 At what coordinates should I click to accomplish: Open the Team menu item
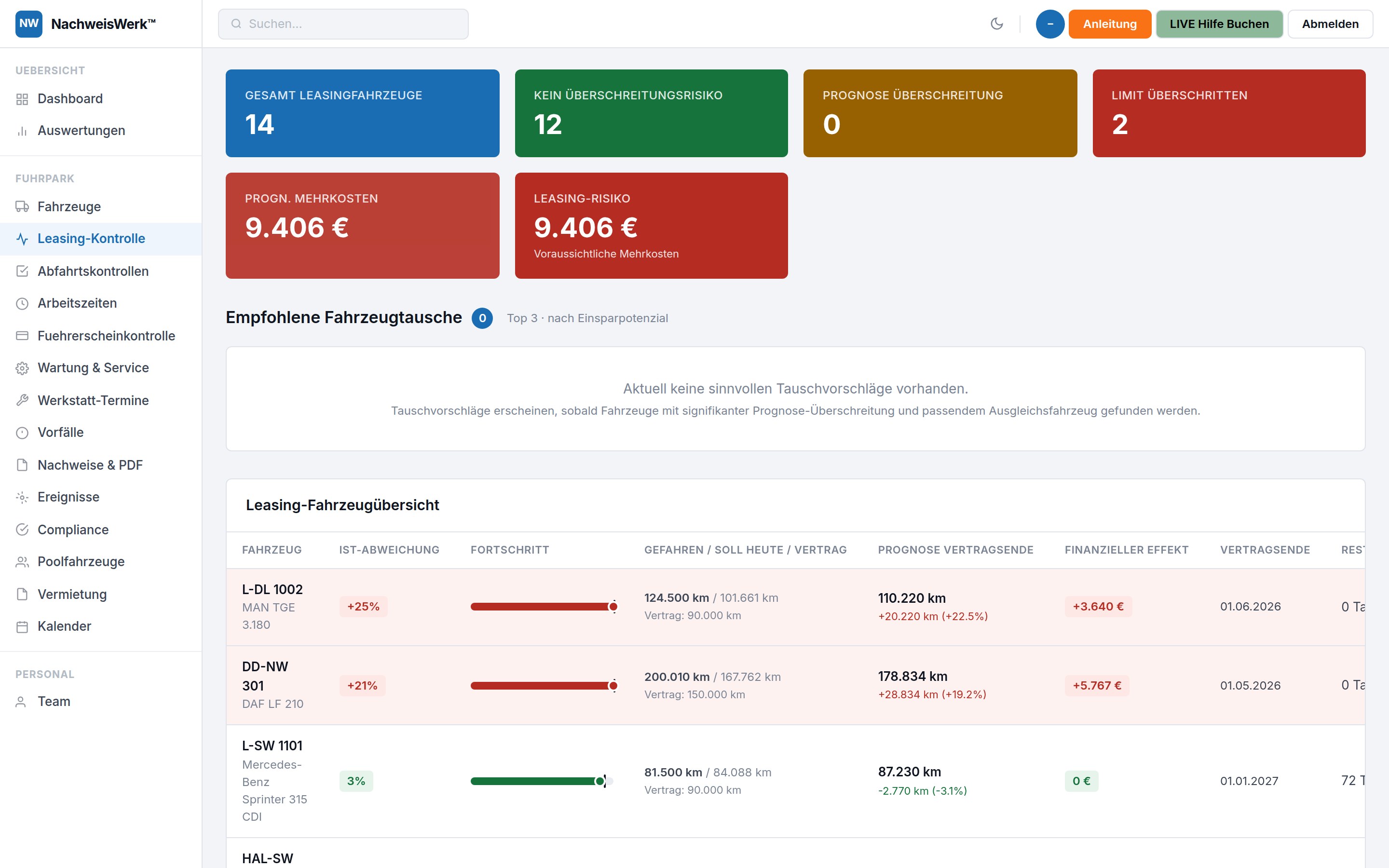click(101, 702)
